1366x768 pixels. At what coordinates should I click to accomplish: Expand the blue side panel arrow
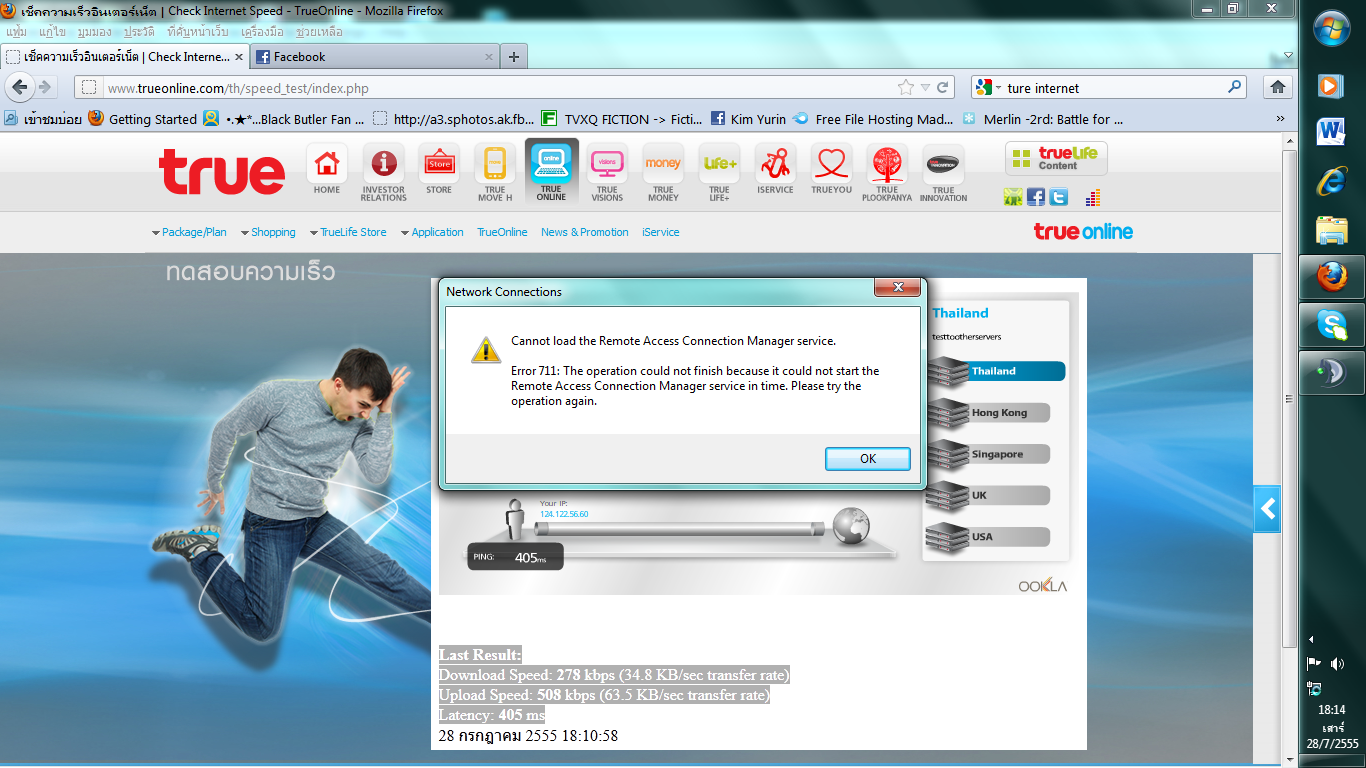1267,509
